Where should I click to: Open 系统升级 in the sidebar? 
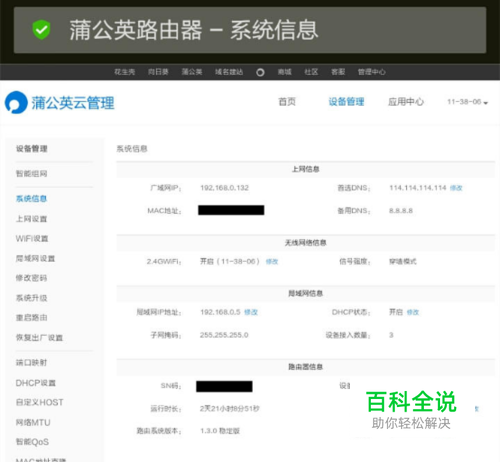[x=32, y=298]
